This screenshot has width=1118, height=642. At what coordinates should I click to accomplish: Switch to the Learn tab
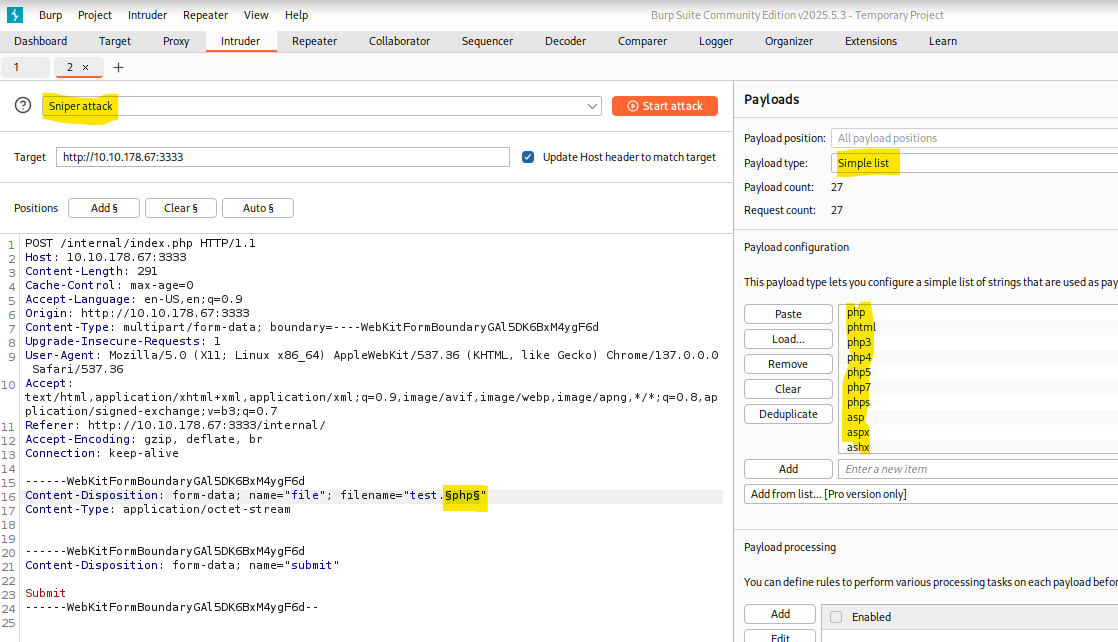coord(943,41)
